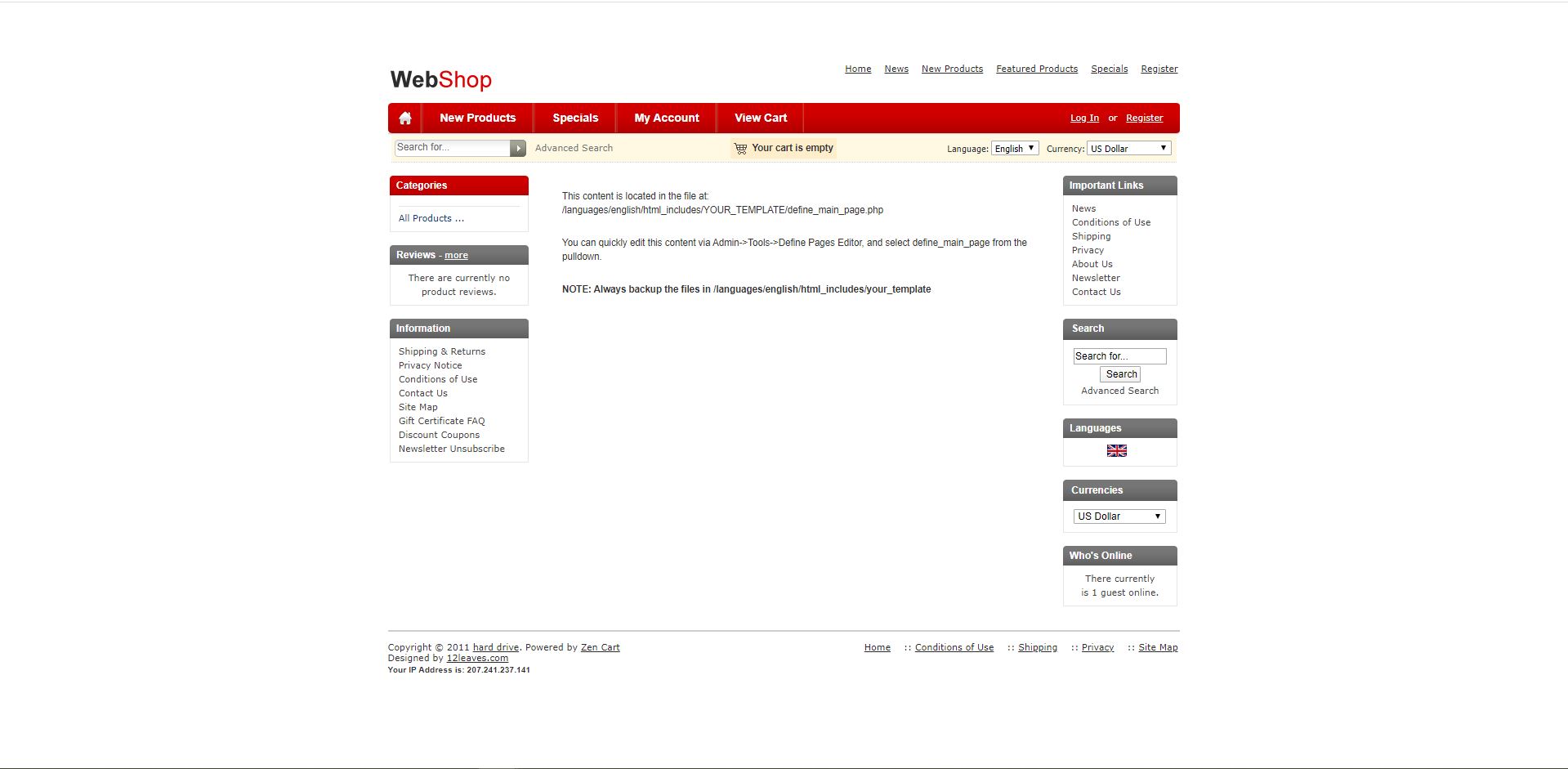Select View Cart in the navbar
This screenshot has width=1568, height=769.
coord(760,118)
